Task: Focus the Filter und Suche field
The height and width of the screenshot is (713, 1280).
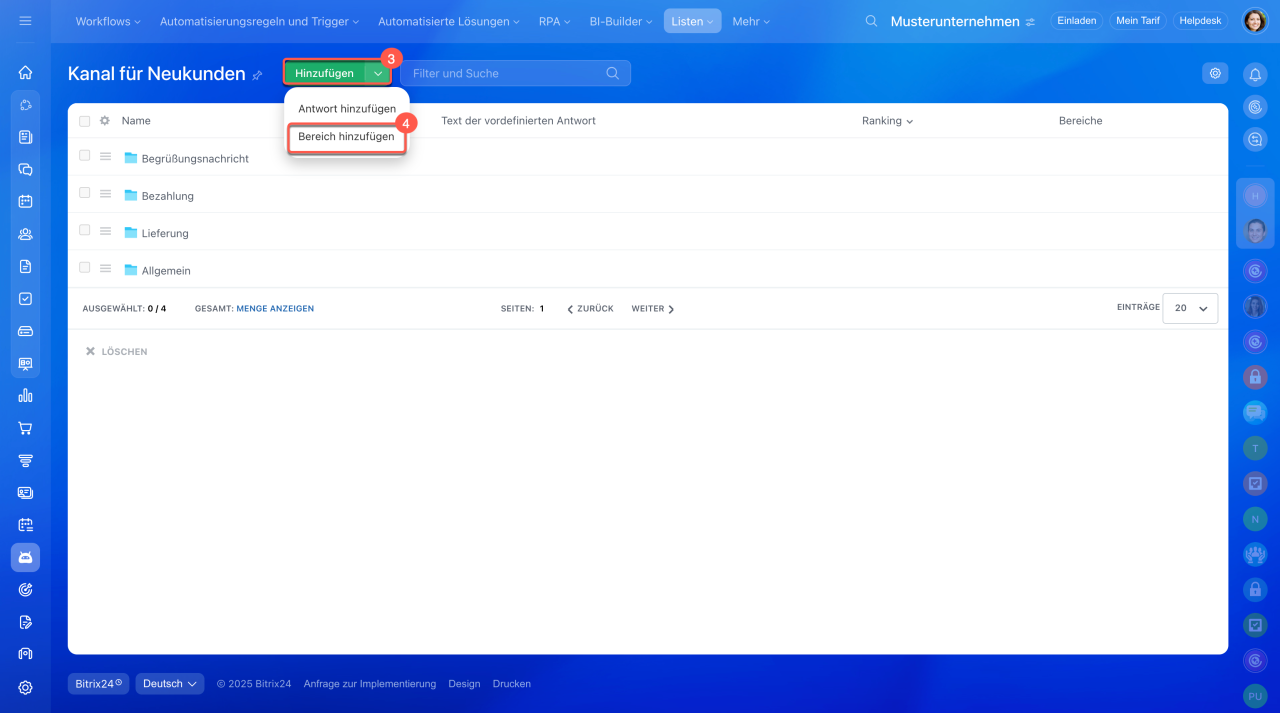Action: 515,73
